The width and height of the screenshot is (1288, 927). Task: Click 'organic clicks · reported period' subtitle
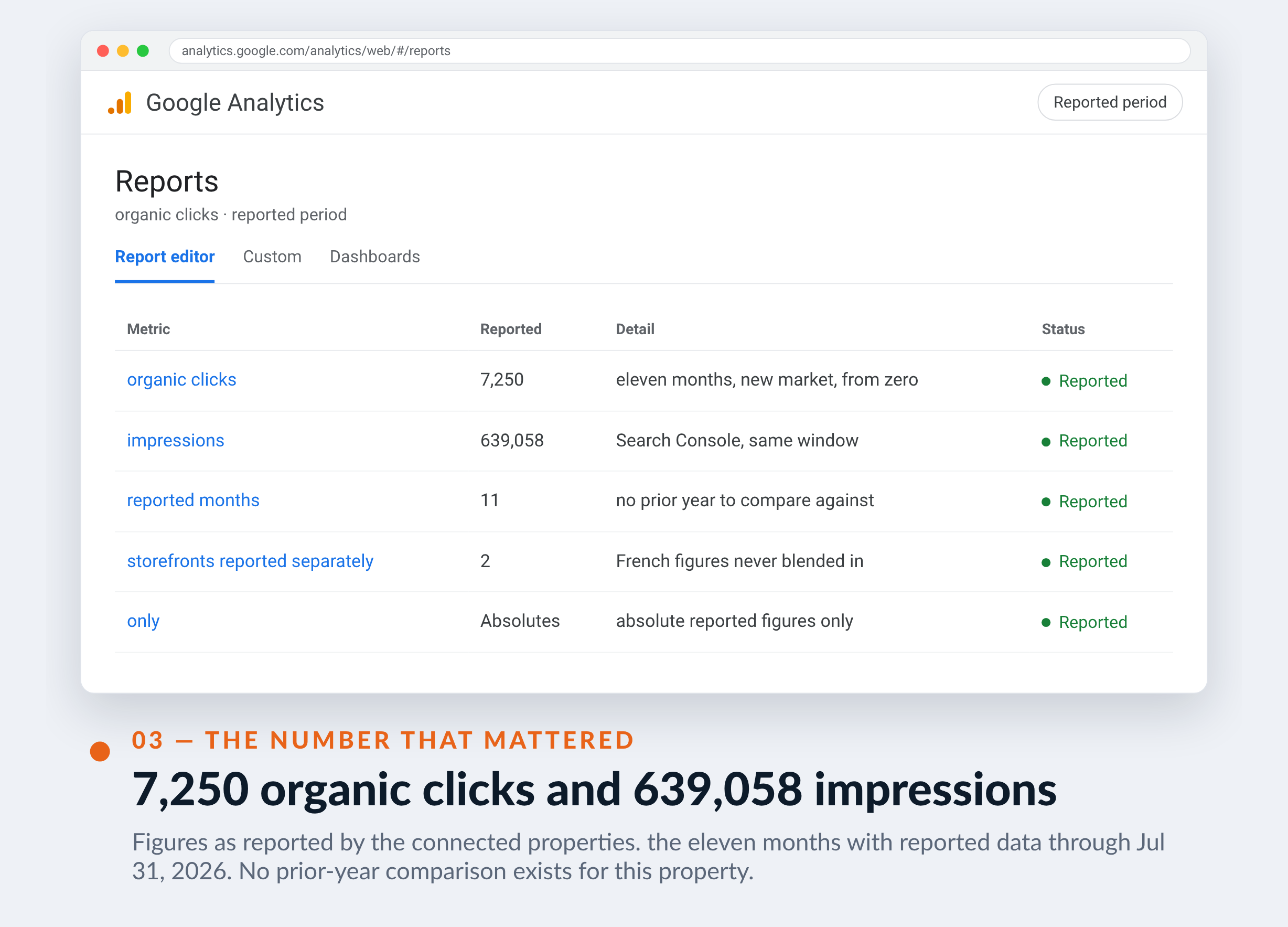tap(231, 215)
